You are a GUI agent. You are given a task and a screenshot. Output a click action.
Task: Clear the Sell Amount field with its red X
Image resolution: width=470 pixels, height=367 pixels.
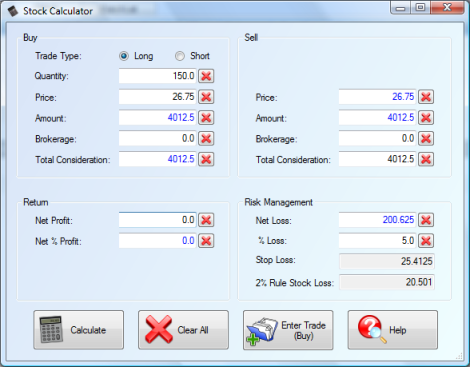click(426, 118)
